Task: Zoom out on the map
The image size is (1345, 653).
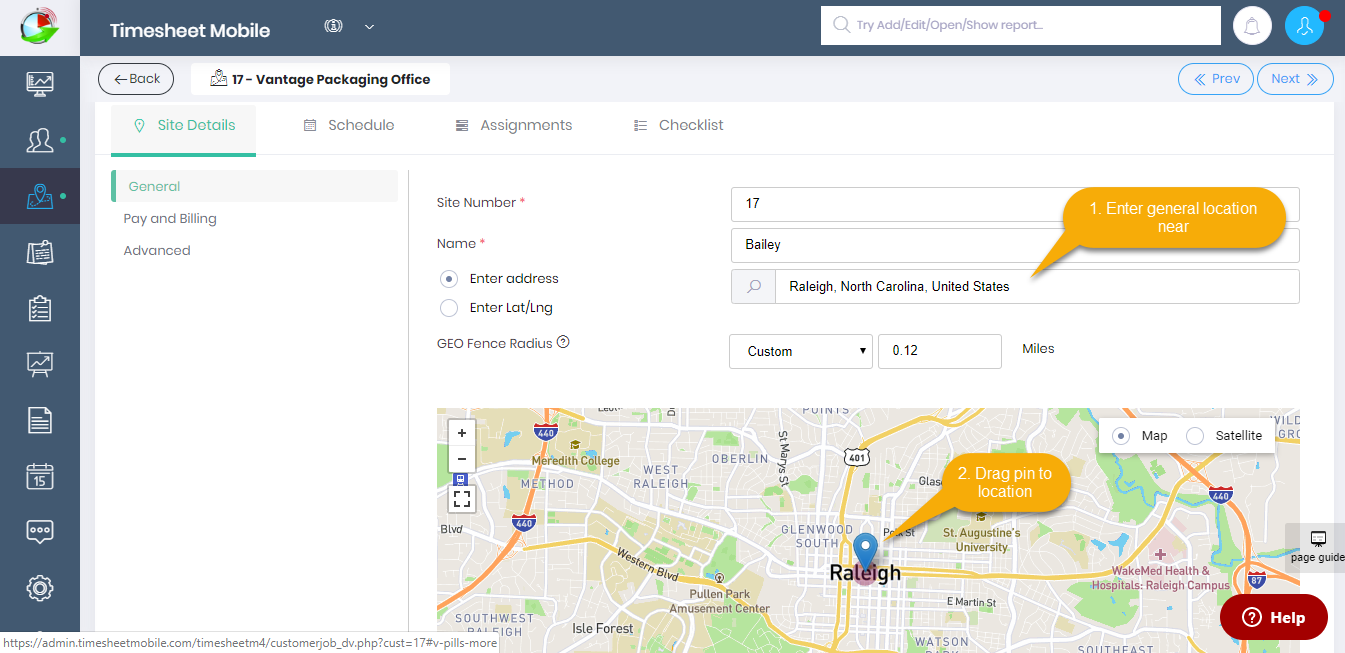Action: [461, 459]
